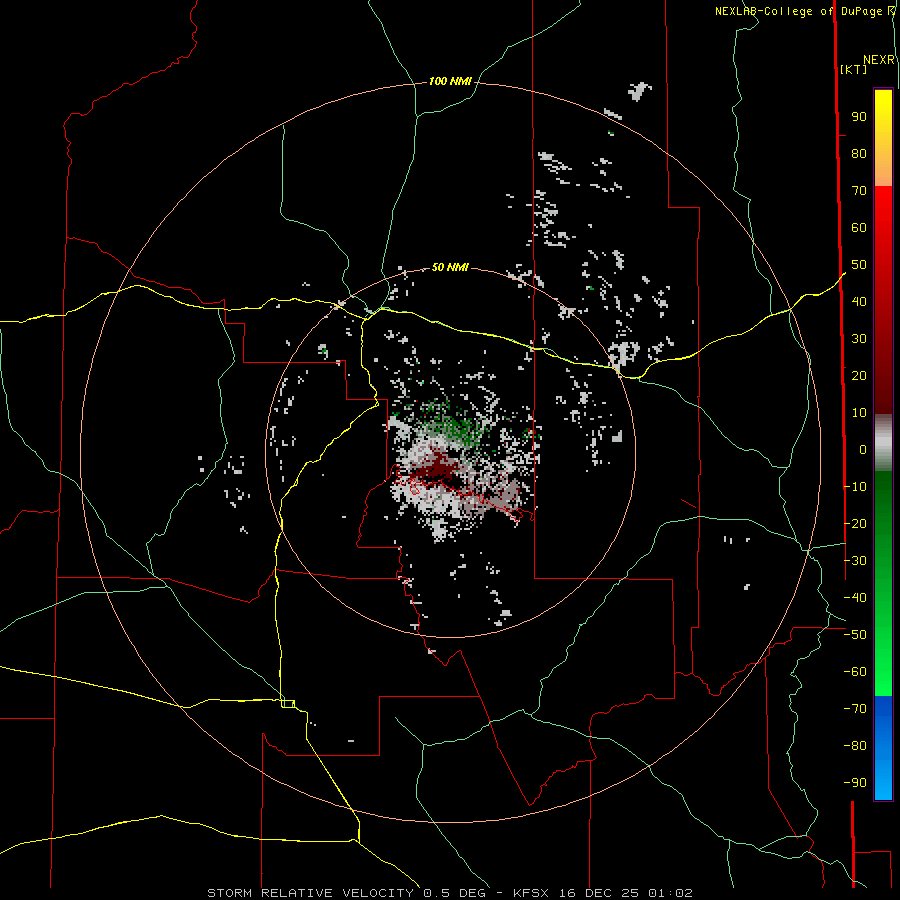Click the -10 legend value
Image resolution: width=900 pixels, height=900 pixels.
855,487
